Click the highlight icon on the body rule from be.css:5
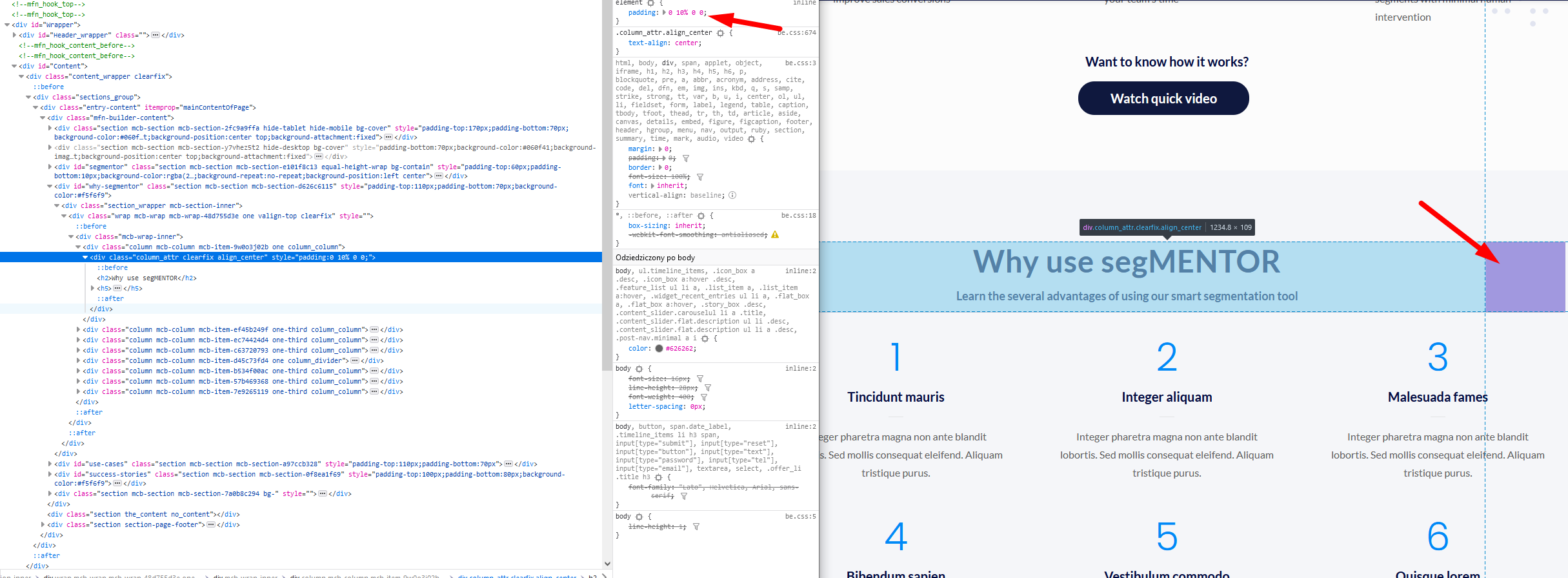The height and width of the screenshot is (578, 1568). click(639, 517)
